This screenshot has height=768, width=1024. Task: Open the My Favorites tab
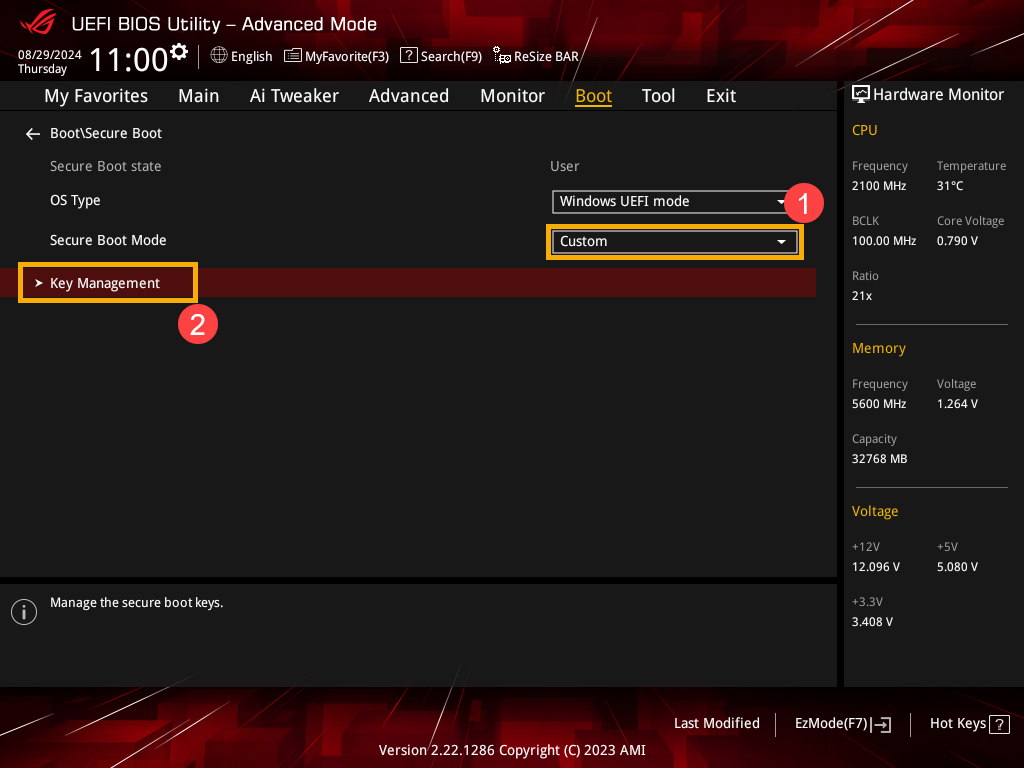96,96
